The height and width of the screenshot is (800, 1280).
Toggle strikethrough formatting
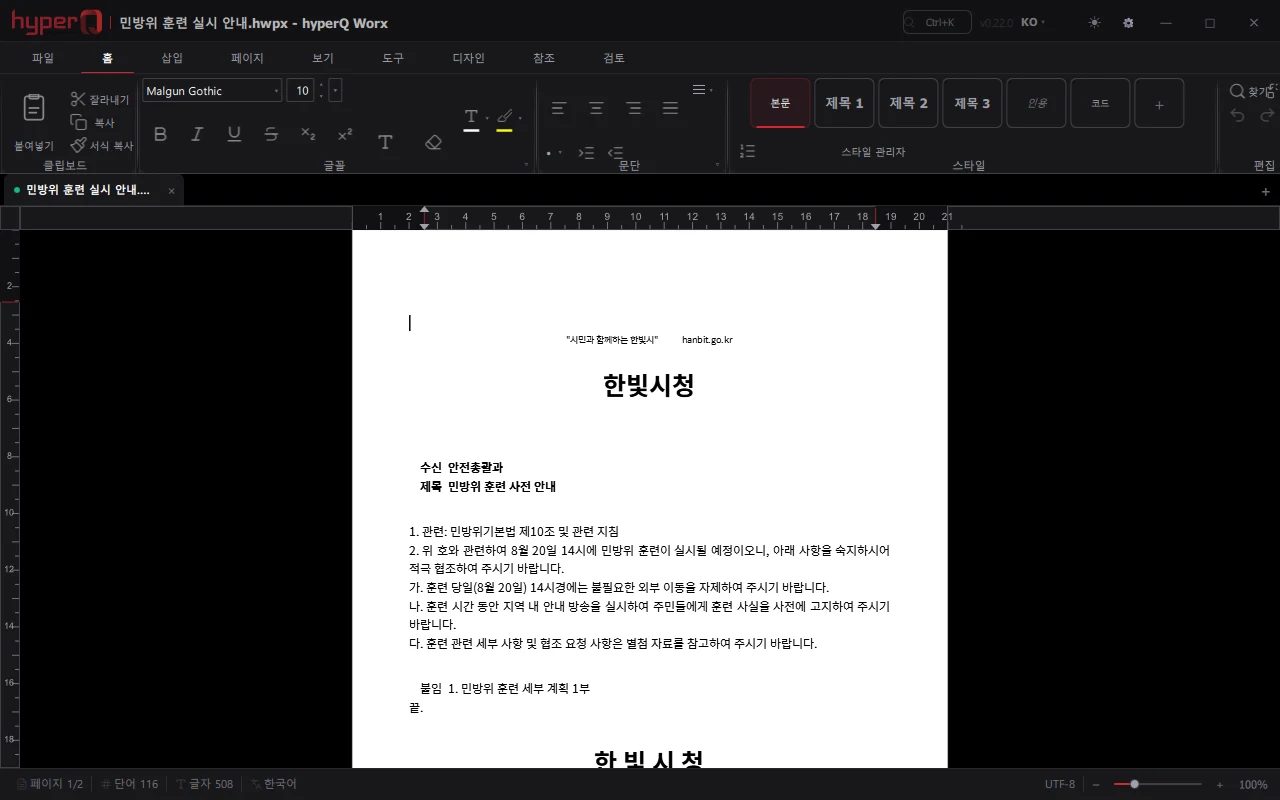click(x=271, y=134)
